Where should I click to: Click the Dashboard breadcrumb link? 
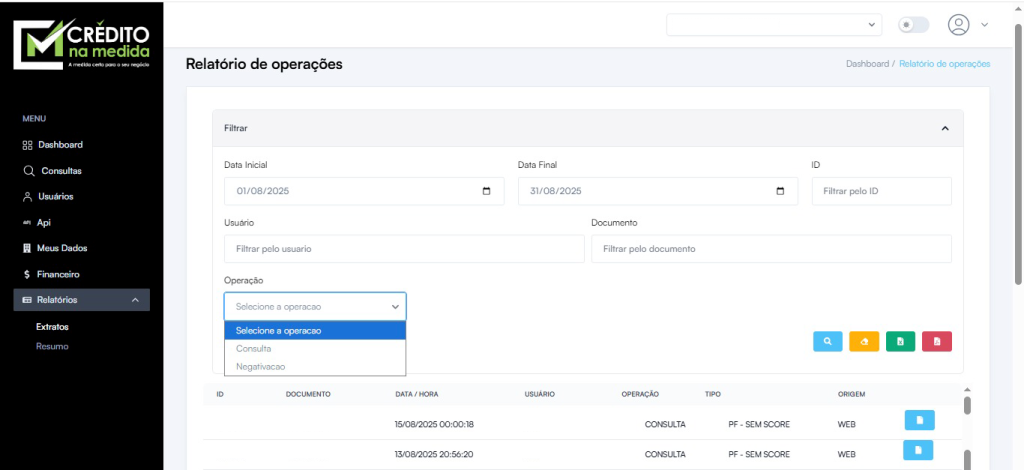tap(866, 64)
